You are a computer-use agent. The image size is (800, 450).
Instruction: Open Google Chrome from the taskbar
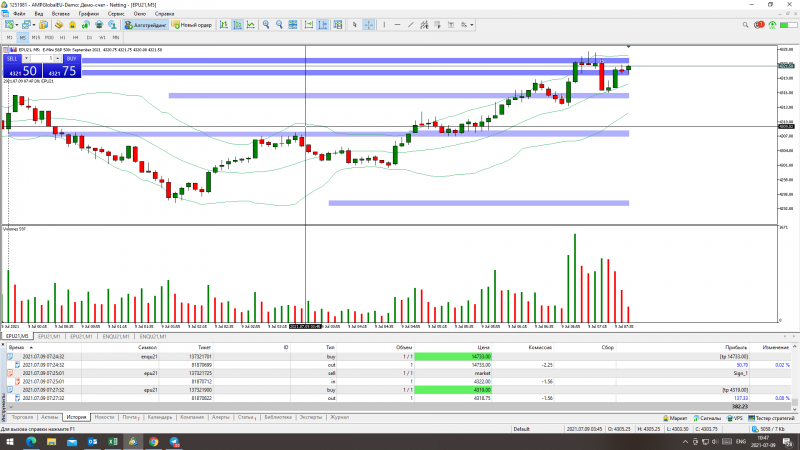click(154, 441)
